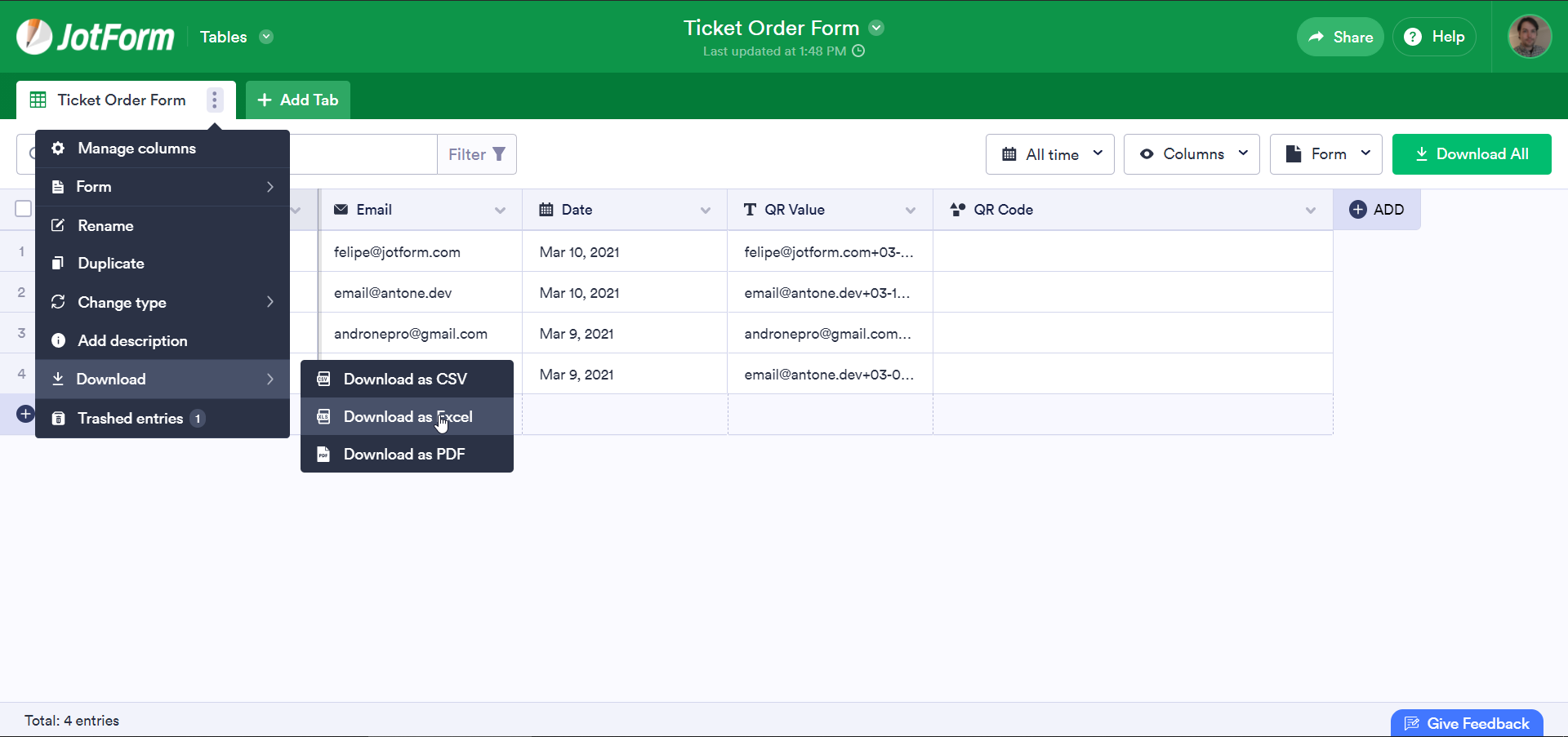
Task: Click the JotForm logo icon
Action: [34, 37]
